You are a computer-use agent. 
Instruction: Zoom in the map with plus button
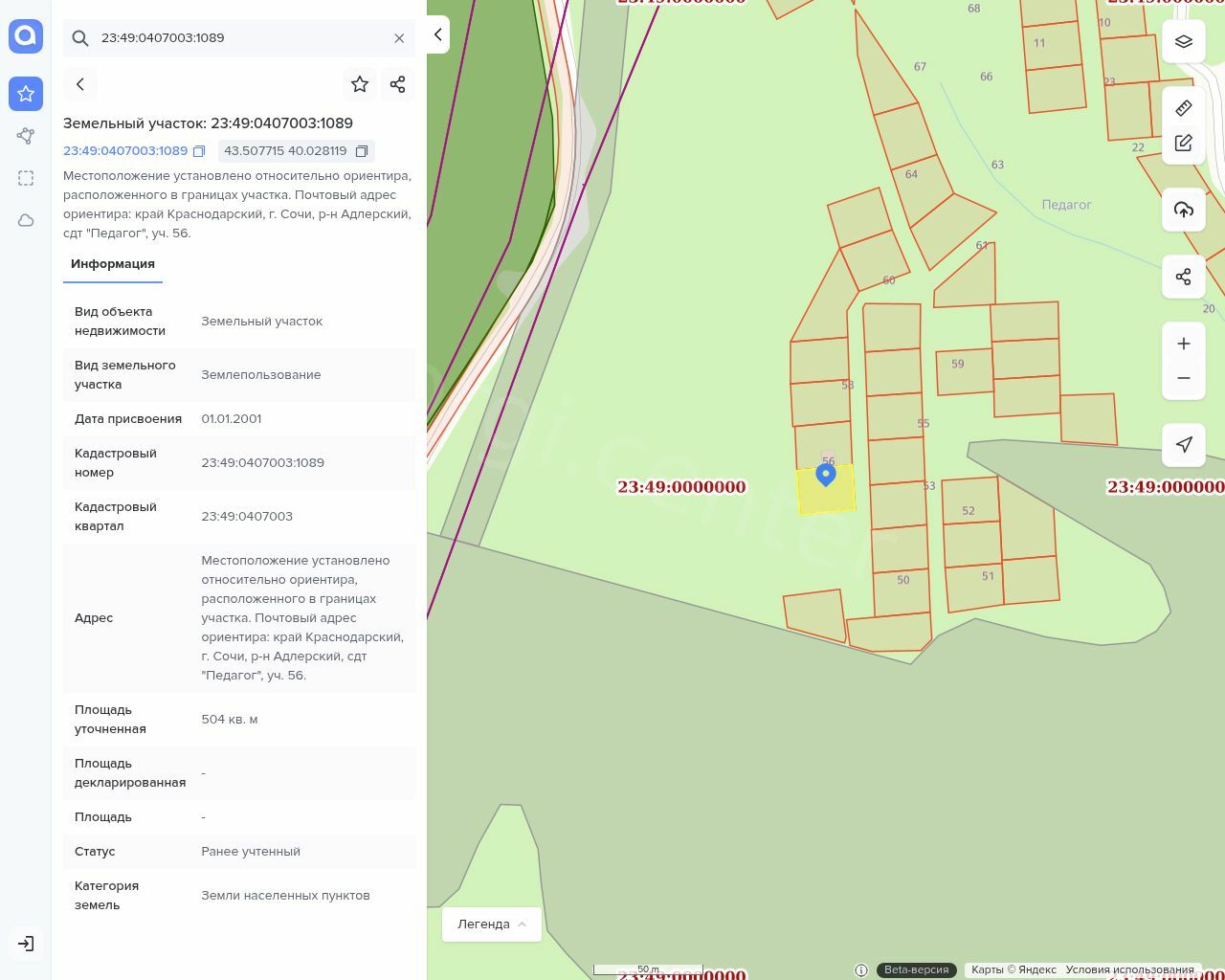pos(1184,344)
